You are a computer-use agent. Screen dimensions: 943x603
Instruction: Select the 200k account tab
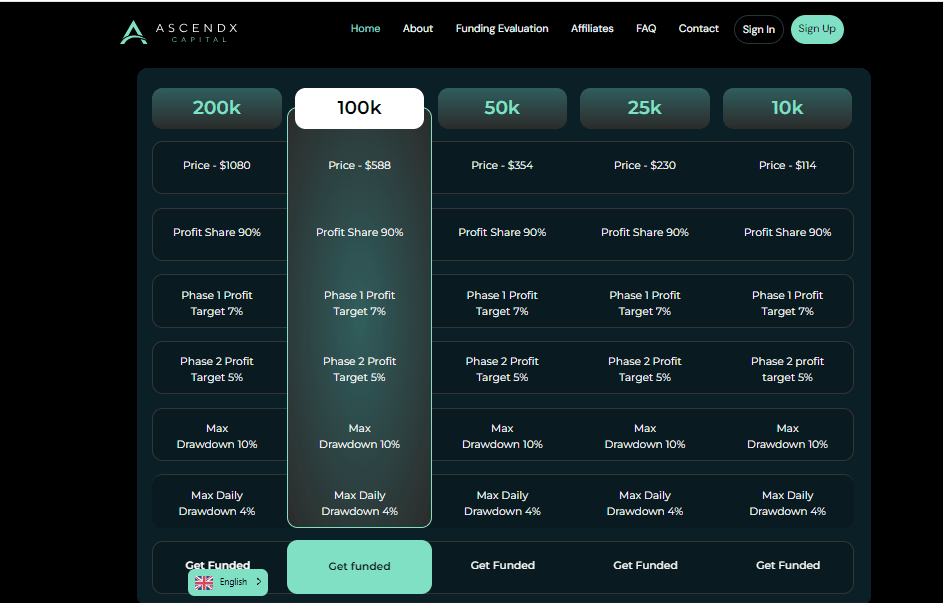coord(217,108)
